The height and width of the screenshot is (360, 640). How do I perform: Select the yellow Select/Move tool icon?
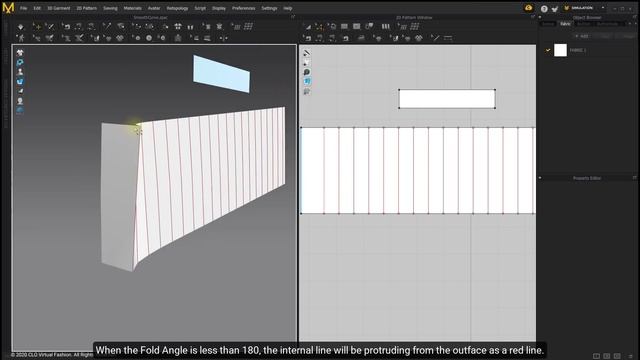37,27
